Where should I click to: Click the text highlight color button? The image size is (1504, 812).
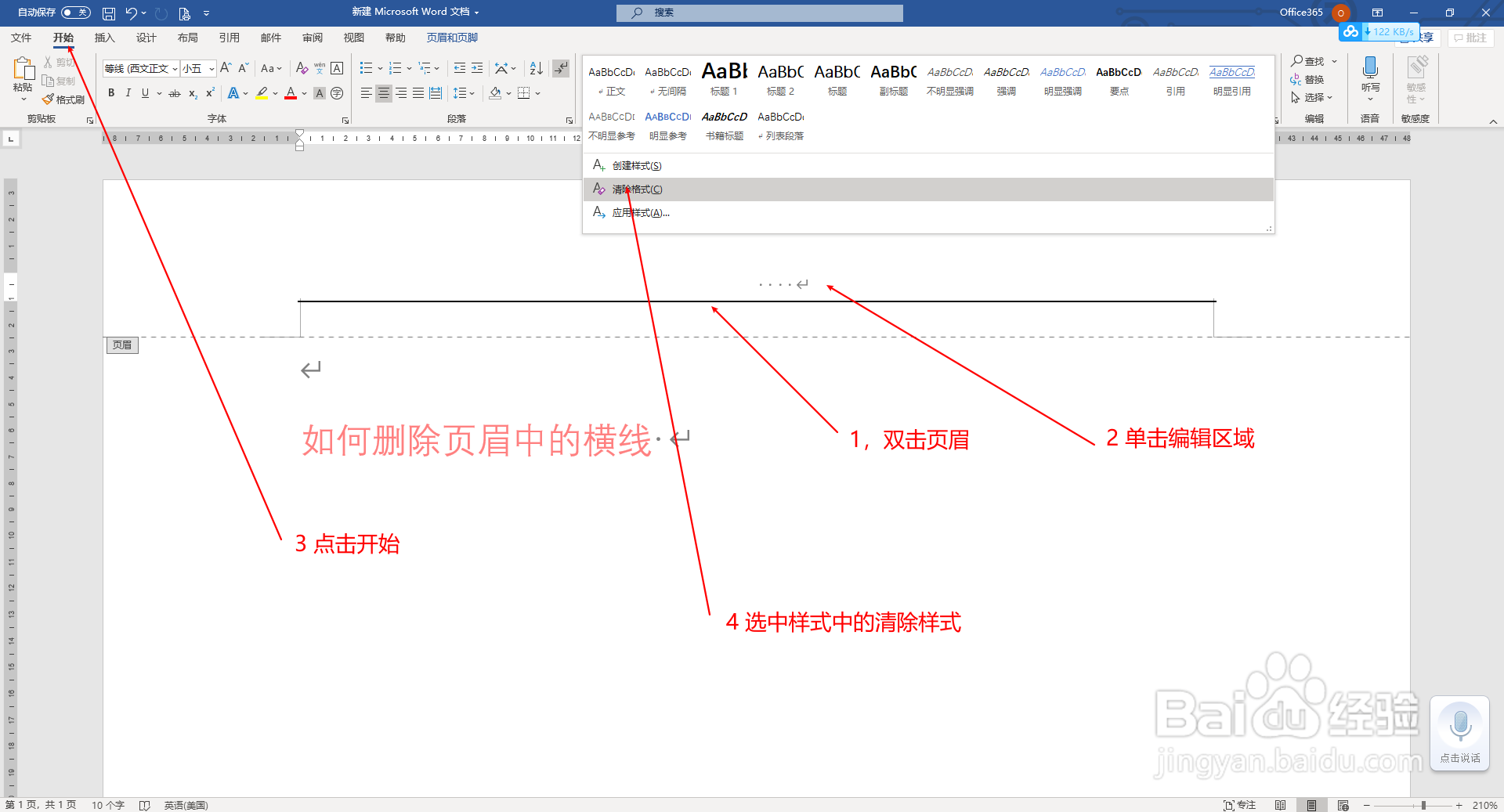click(262, 93)
